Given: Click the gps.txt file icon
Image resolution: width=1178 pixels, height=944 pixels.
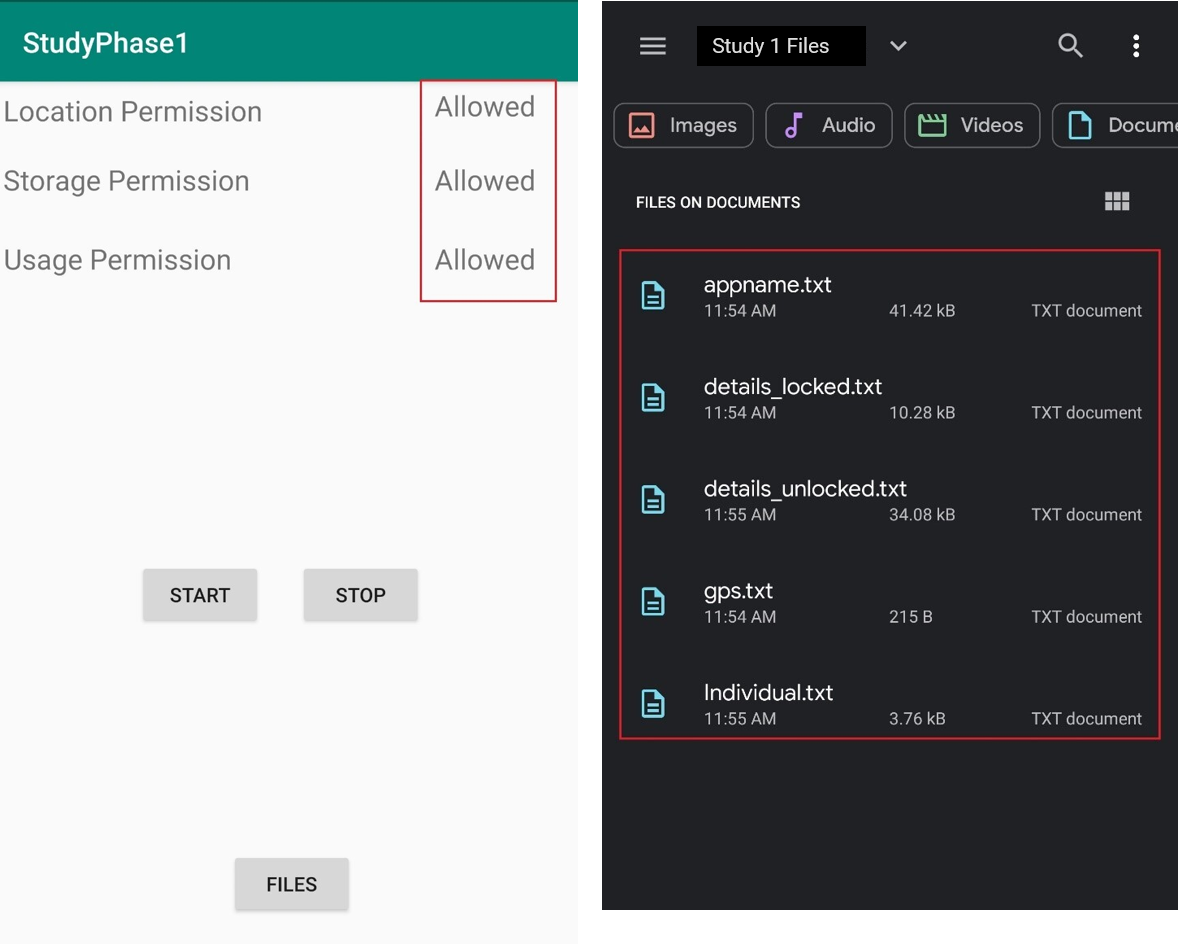Looking at the screenshot, I should 653,602.
